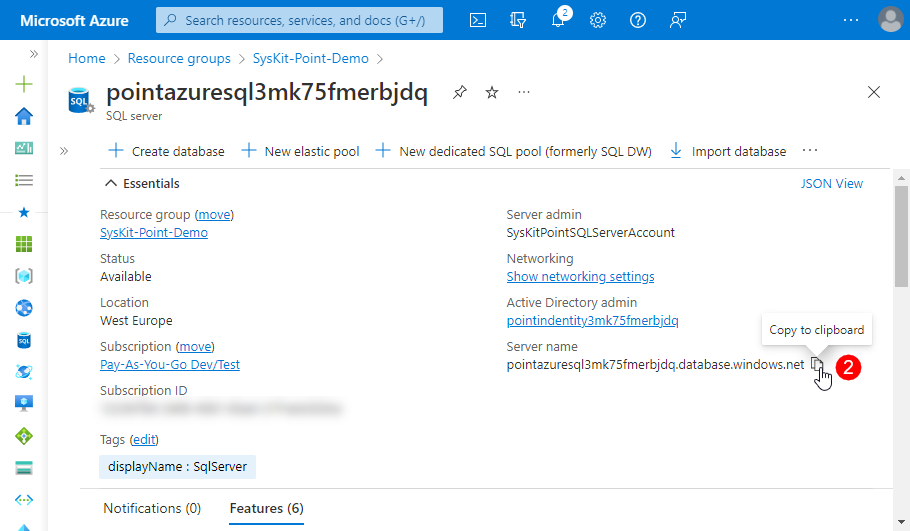Image resolution: width=910 pixels, height=531 pixels.
Task: Open Storage accounts icon in sidebar
Action: (24, 468)
